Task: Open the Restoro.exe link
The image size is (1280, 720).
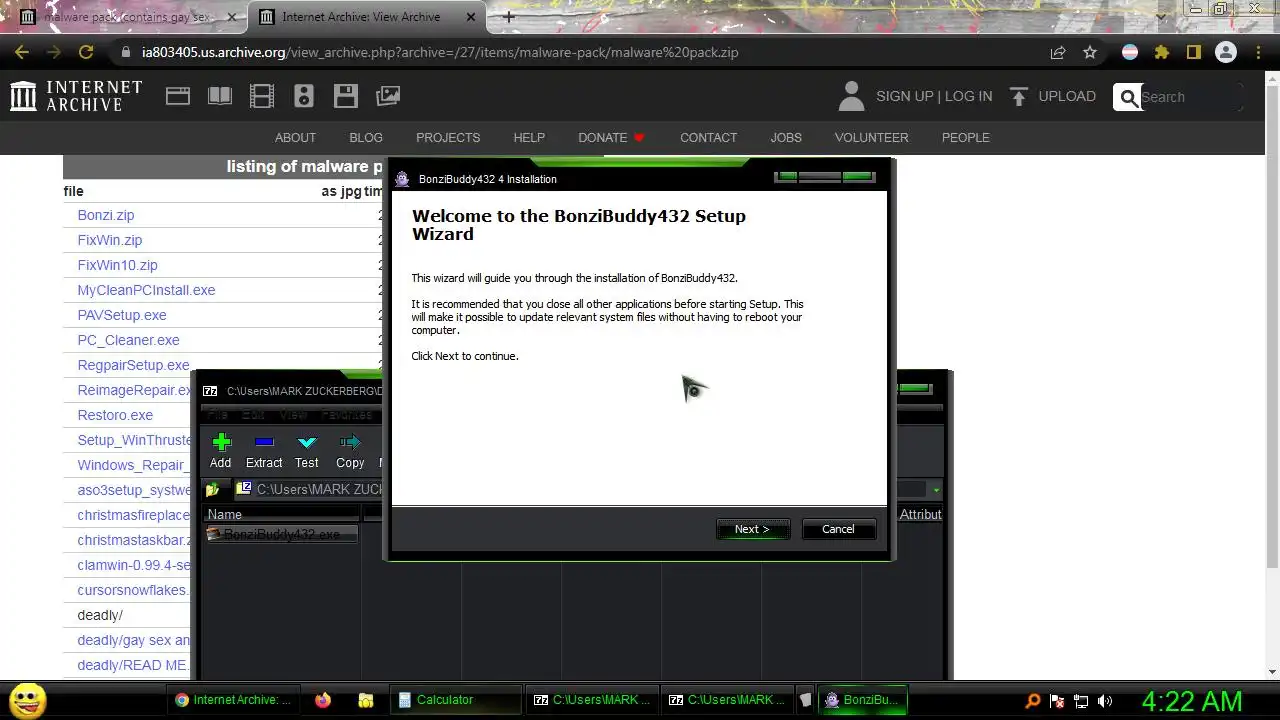Action: (x=115, y=415)
